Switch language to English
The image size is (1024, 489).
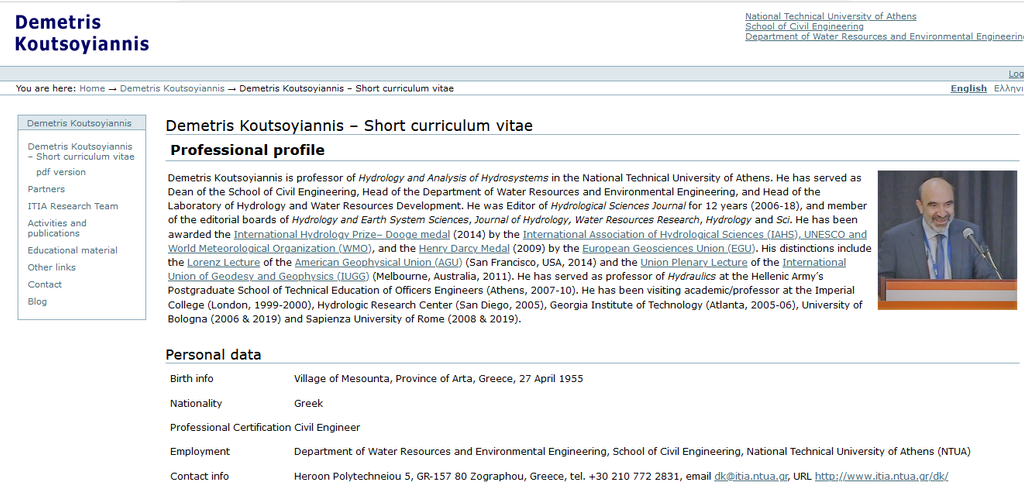(968, 89)
